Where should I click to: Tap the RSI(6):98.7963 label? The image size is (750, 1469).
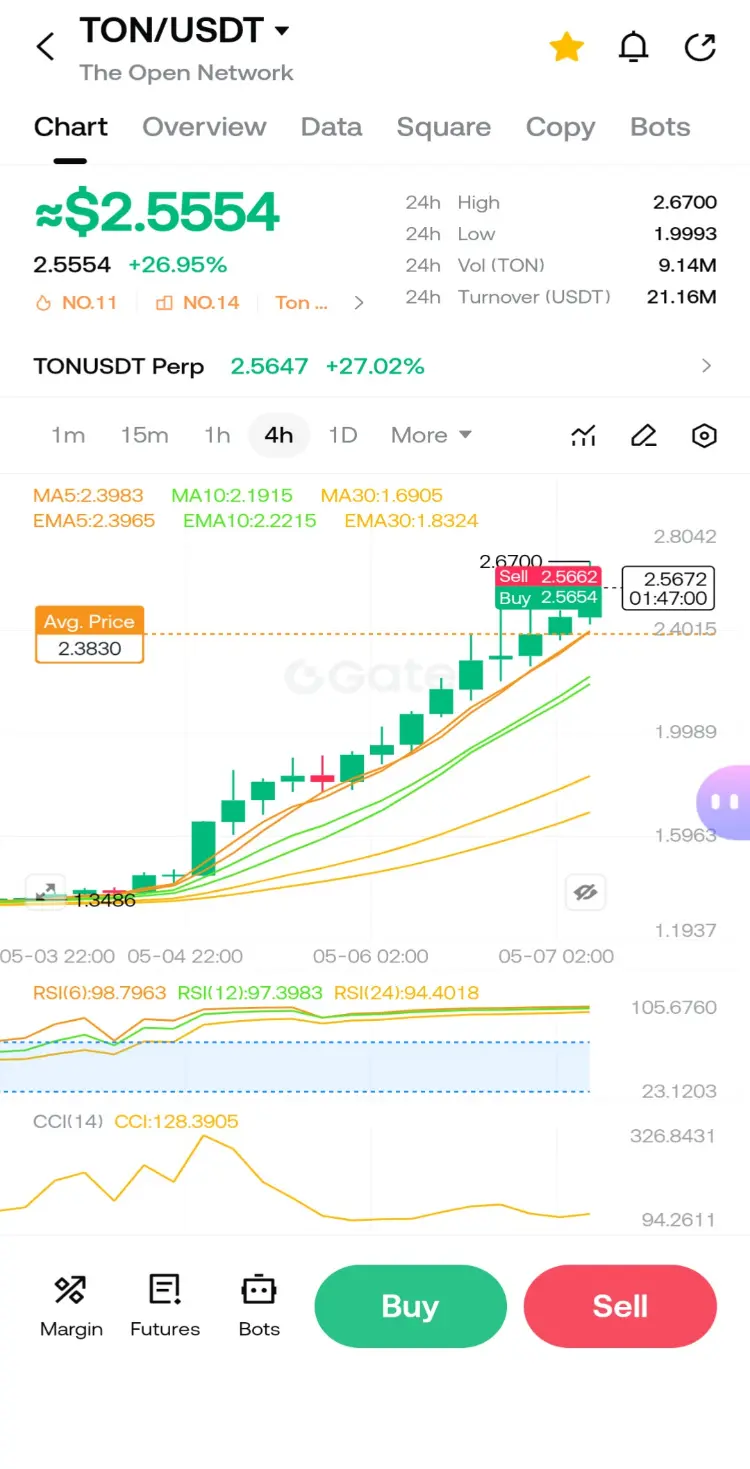click(99, 993)
